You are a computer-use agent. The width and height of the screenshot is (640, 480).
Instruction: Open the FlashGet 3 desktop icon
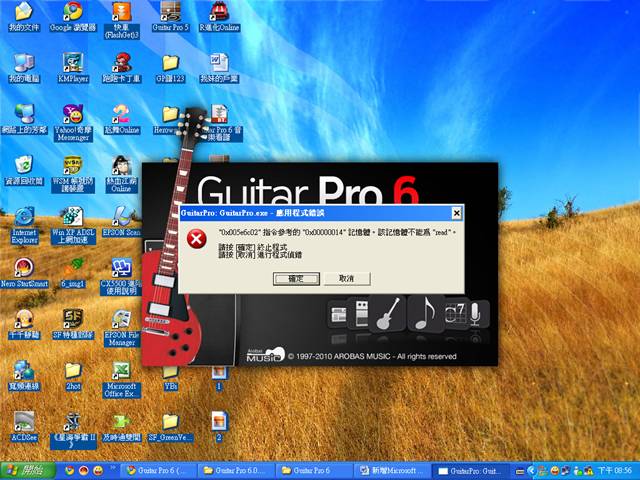122,20
